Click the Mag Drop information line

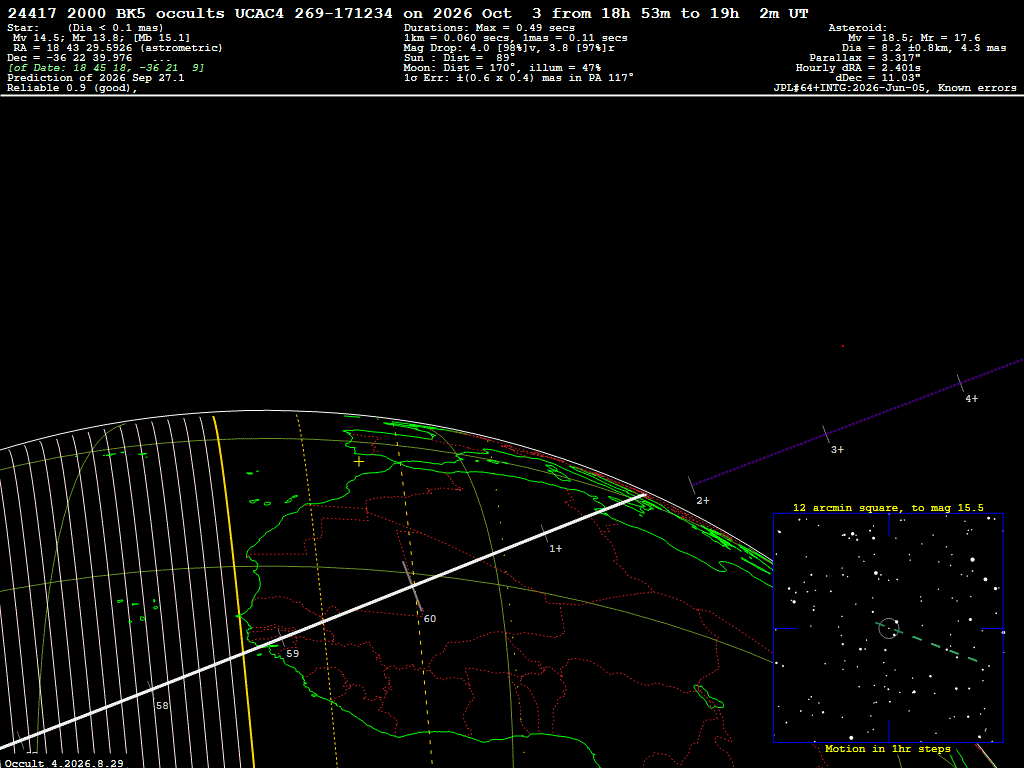(509, 48)
